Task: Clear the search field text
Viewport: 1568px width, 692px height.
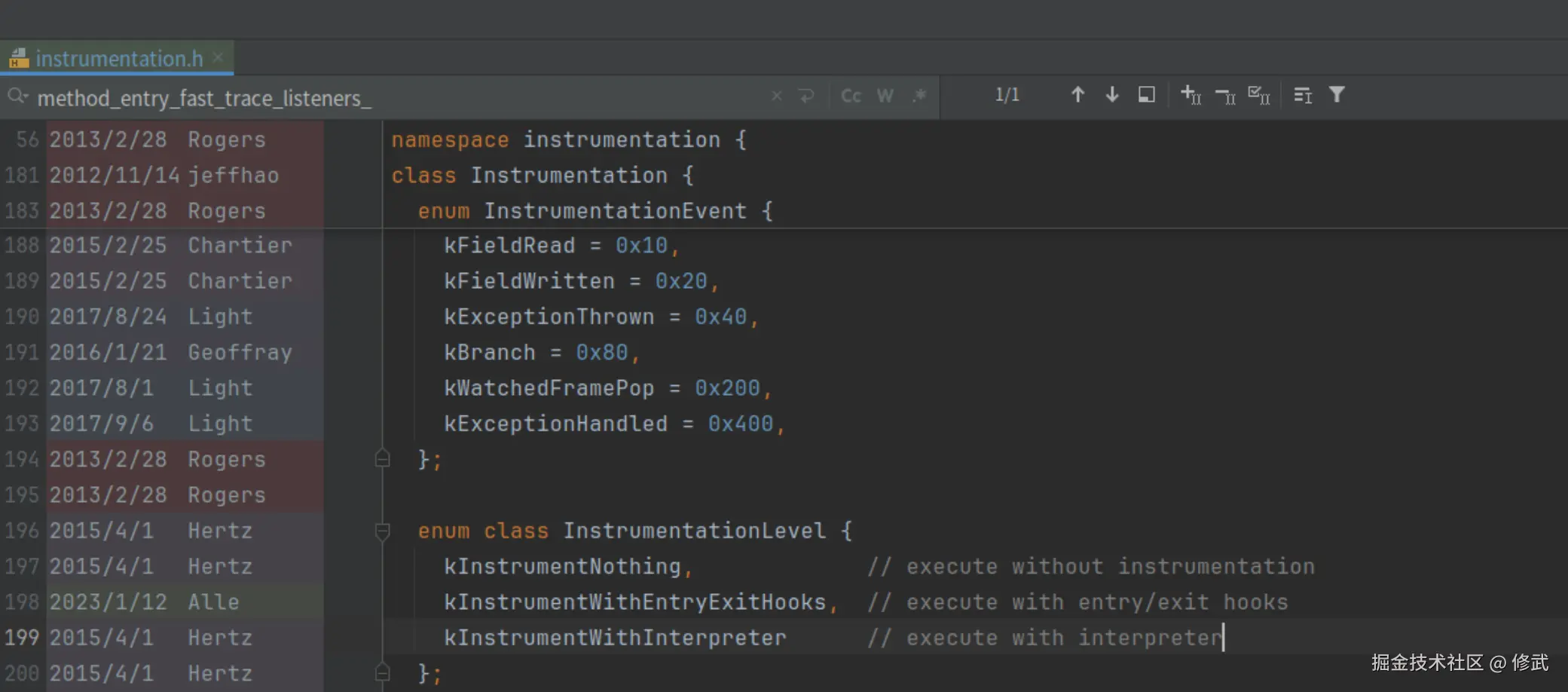Action: pyautogui.click(x=776, y=96)
